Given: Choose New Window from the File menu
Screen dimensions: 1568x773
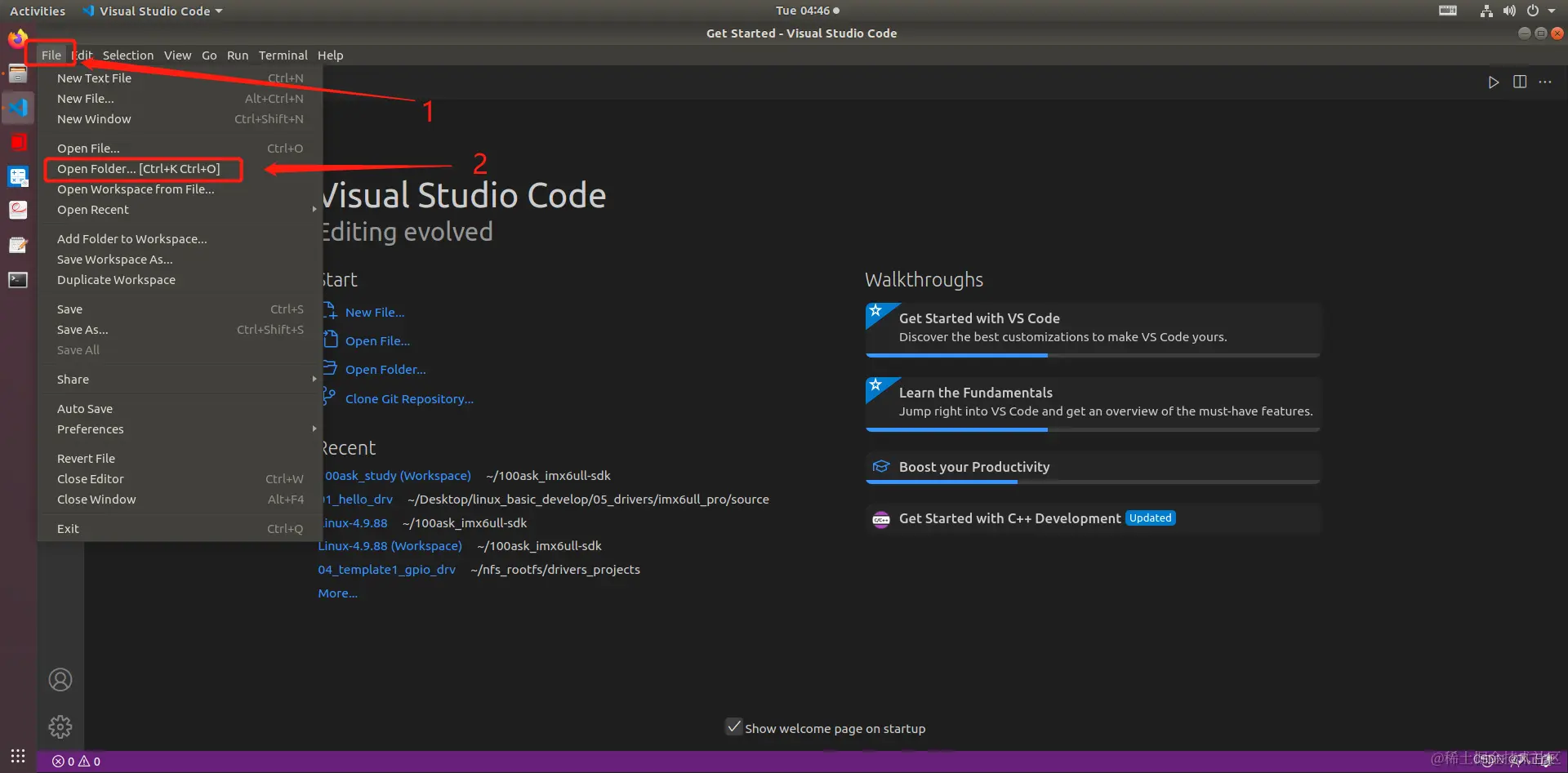Looking at the screenshot, I should (180, 119).
